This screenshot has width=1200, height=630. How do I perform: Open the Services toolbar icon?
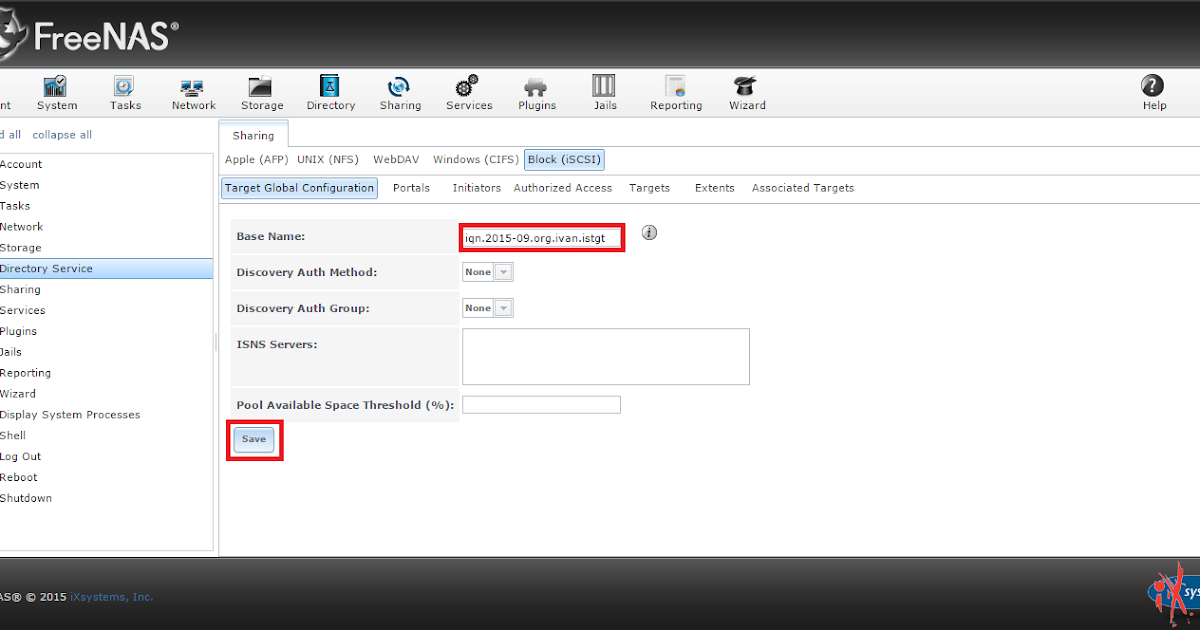[x=468, y=92]
